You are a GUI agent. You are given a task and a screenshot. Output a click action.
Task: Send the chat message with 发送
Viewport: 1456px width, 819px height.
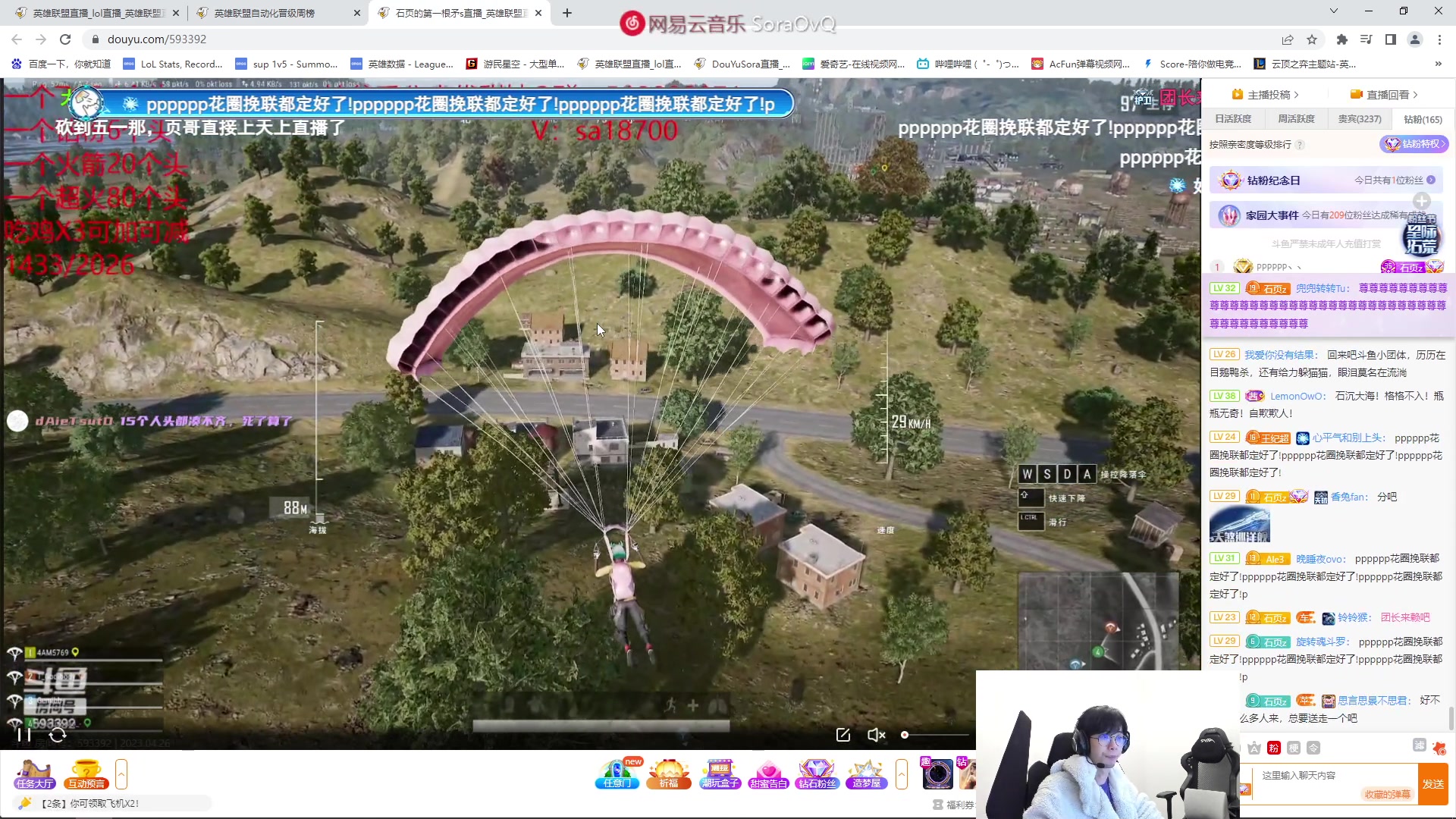[1433, 784]
